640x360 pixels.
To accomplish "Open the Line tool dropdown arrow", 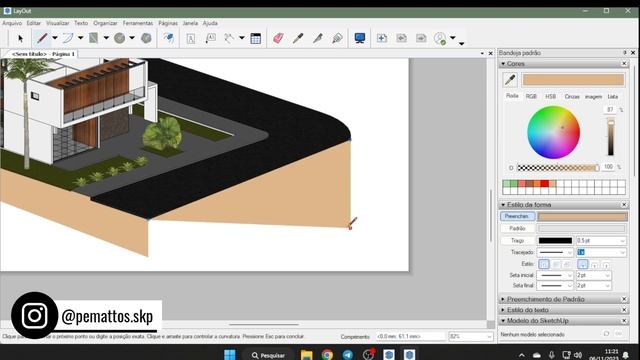I will [x=55, y=38].
